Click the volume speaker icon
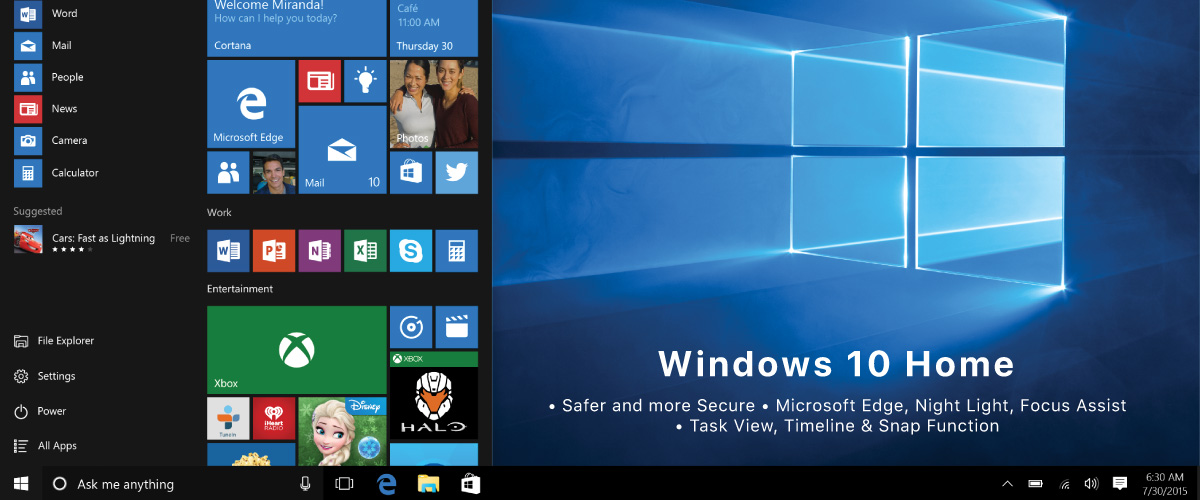The image size is (1200, 500). tap(1091, 484)
